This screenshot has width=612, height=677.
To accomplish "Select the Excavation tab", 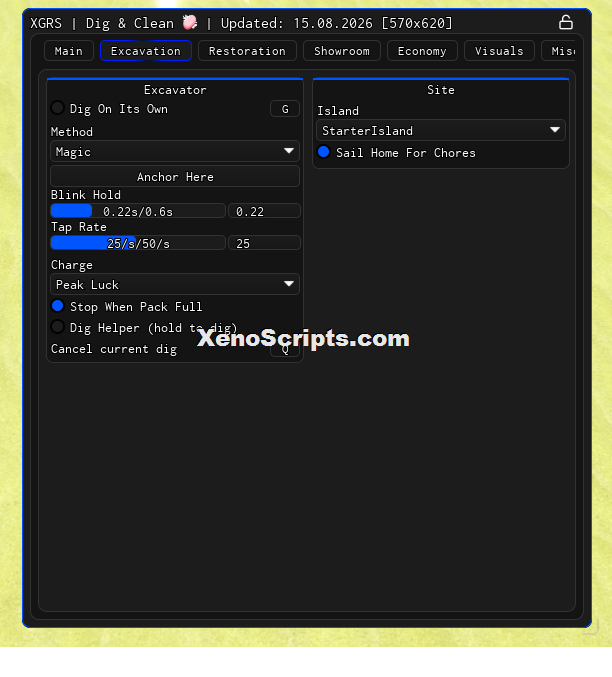I will click(x=146, y=51).
